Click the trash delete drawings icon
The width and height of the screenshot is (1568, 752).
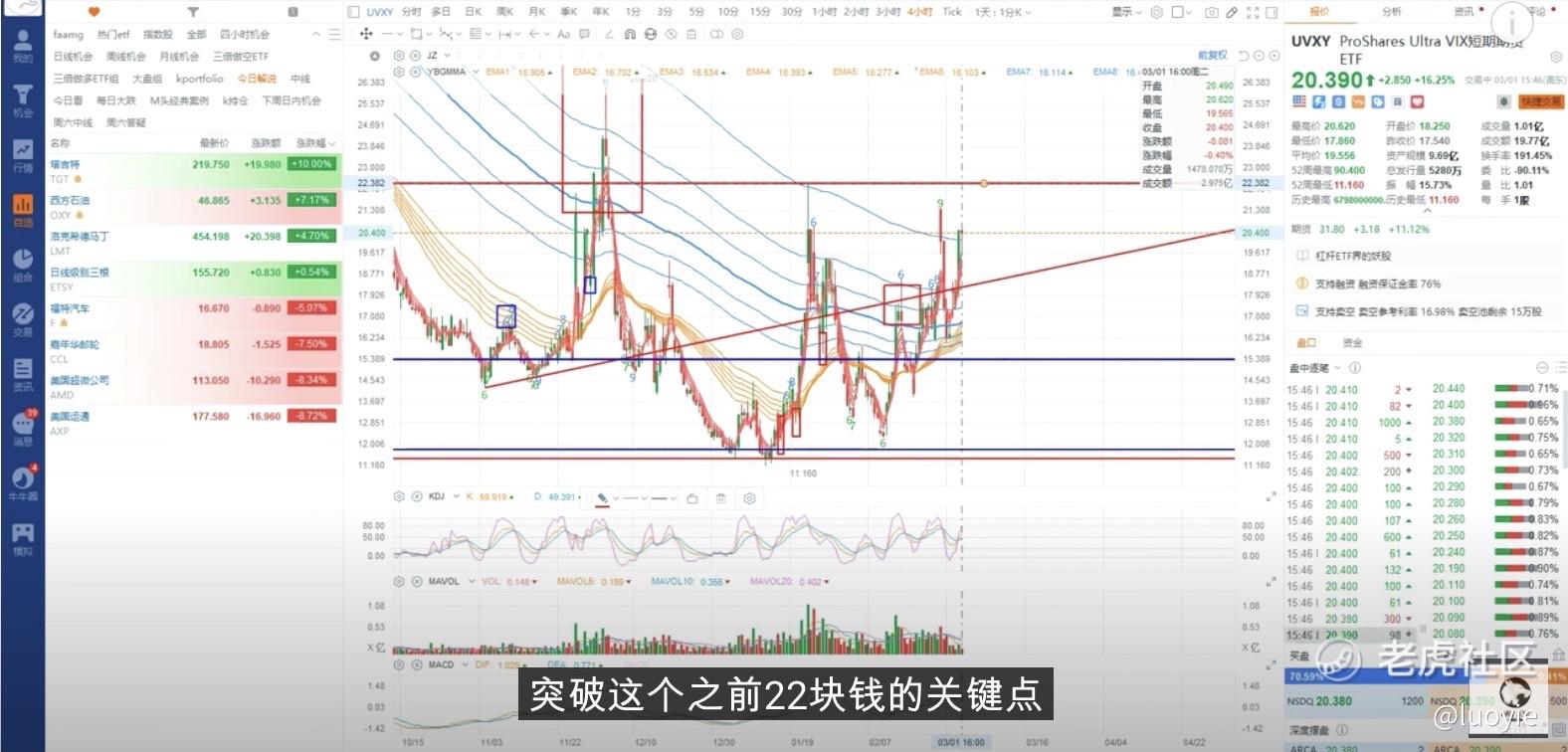691,34
